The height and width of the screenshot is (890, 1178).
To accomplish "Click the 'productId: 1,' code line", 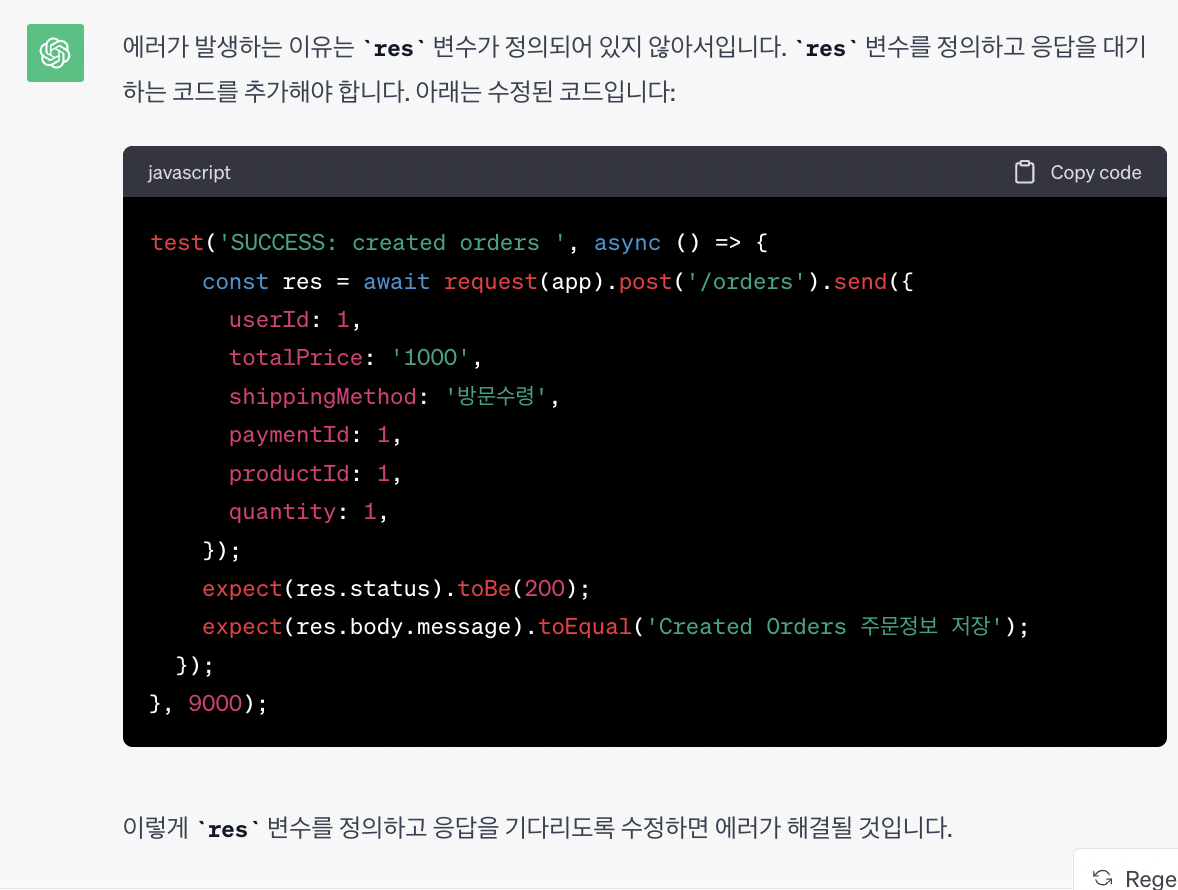I will click(315, 473).
